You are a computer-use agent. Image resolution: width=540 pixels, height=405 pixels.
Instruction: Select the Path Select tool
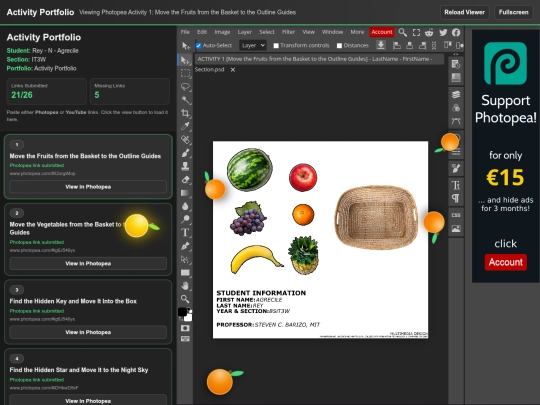[x=185, y=259]
